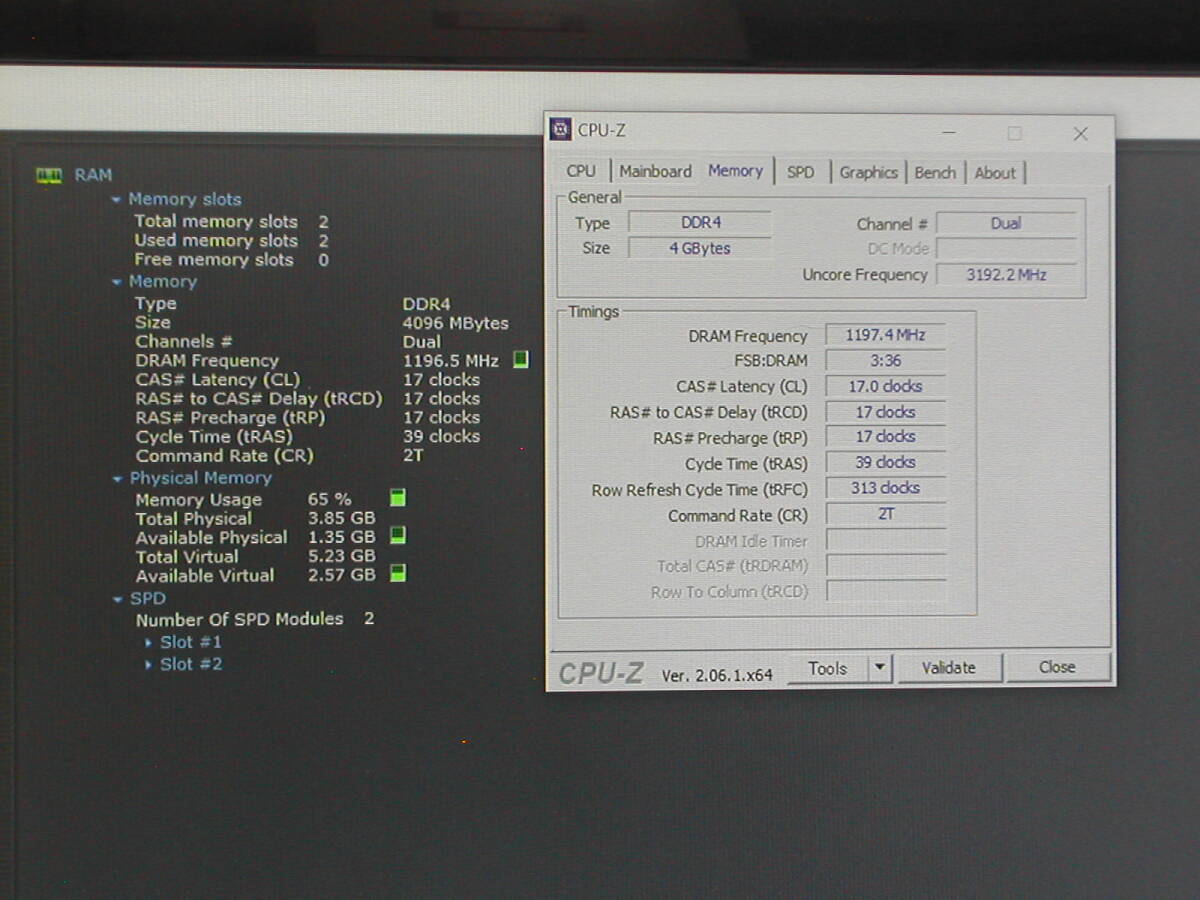The width and height of the screenshot is (1200, 900).
Task: Click the Used memory slots row in Speccy
Action: (232, 241)
